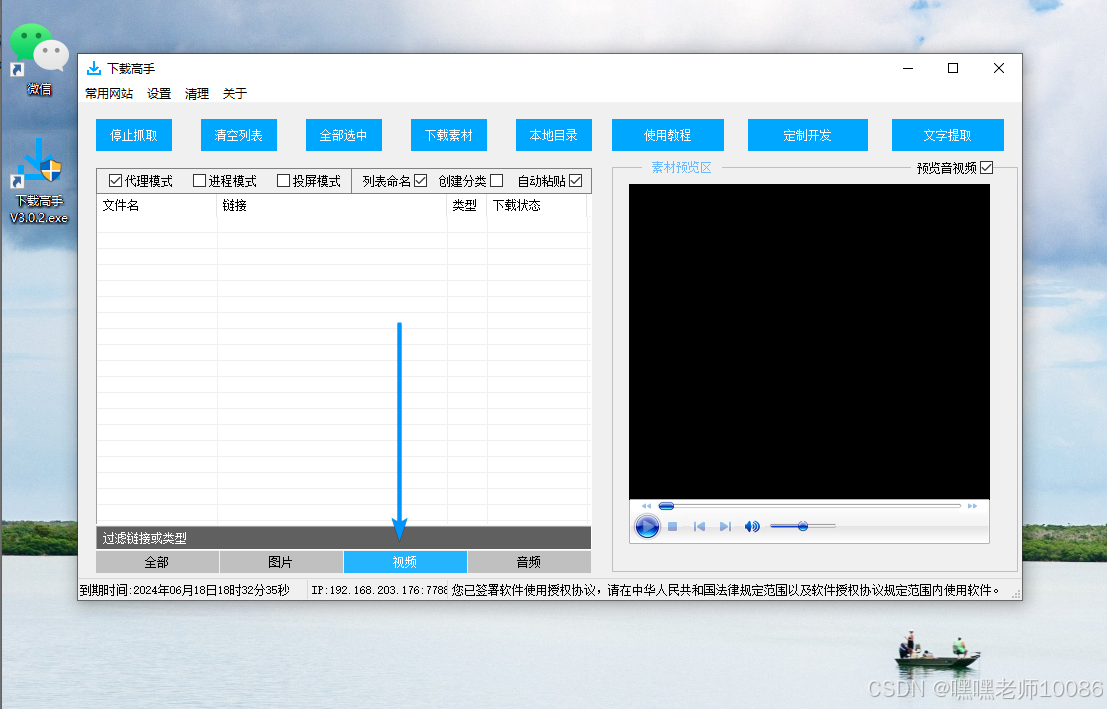Switch to the 图片 filter tab
The image size is (1107, 709).
(281, 562)
